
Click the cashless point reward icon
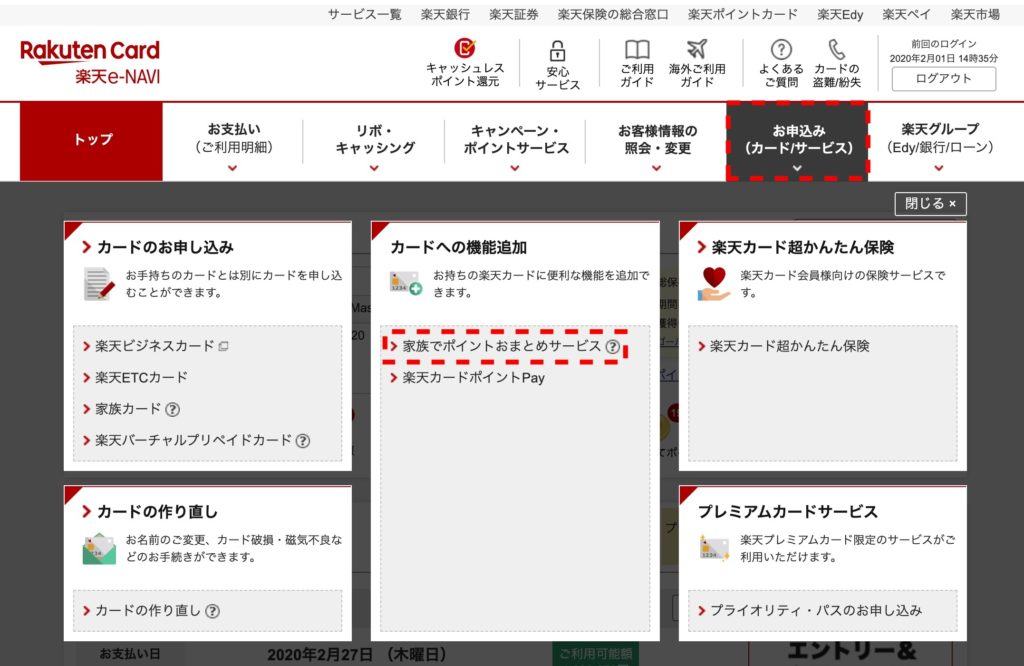coord(465,49)
